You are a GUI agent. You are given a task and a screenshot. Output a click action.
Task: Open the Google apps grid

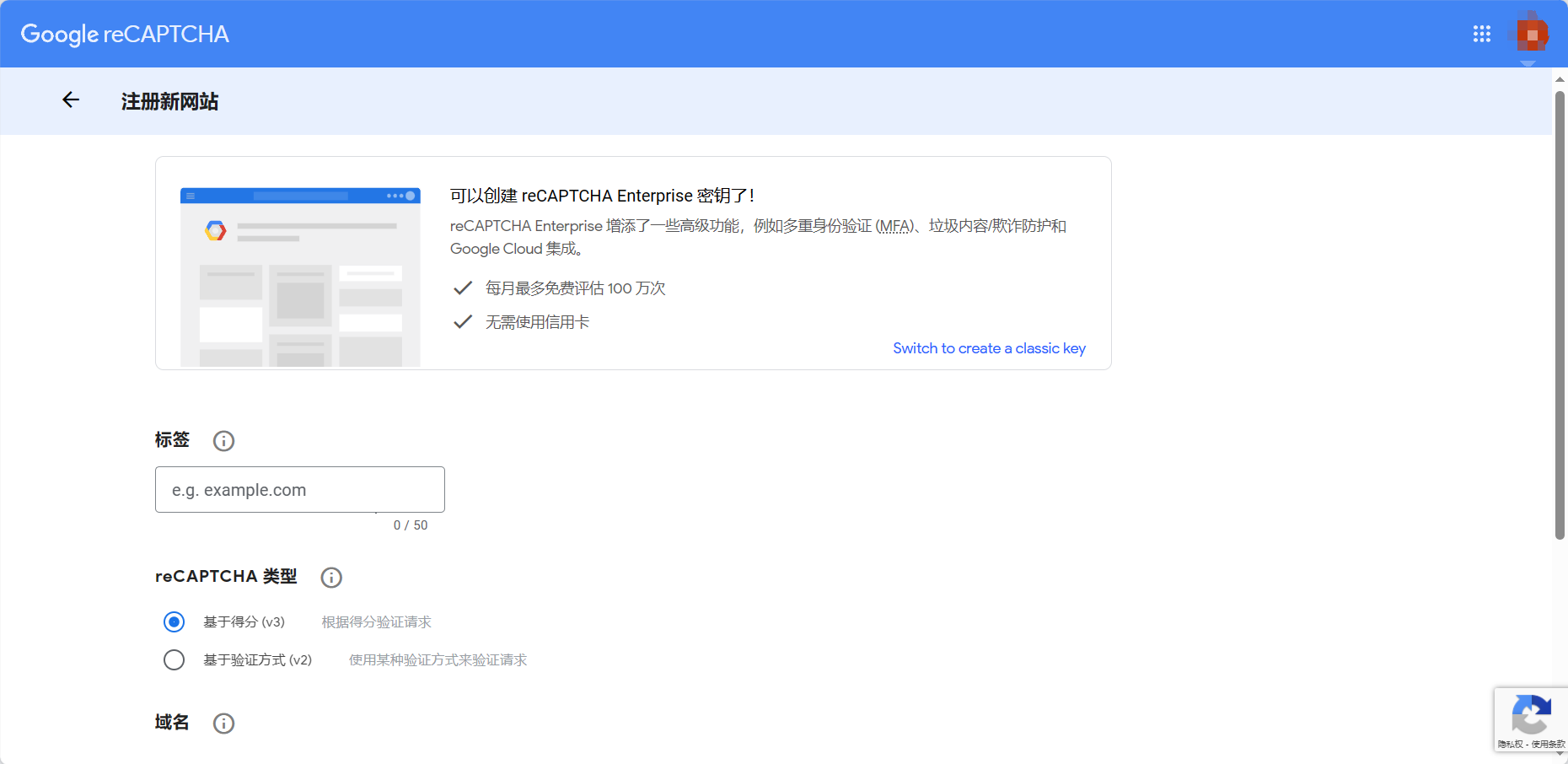[1482, 34]
